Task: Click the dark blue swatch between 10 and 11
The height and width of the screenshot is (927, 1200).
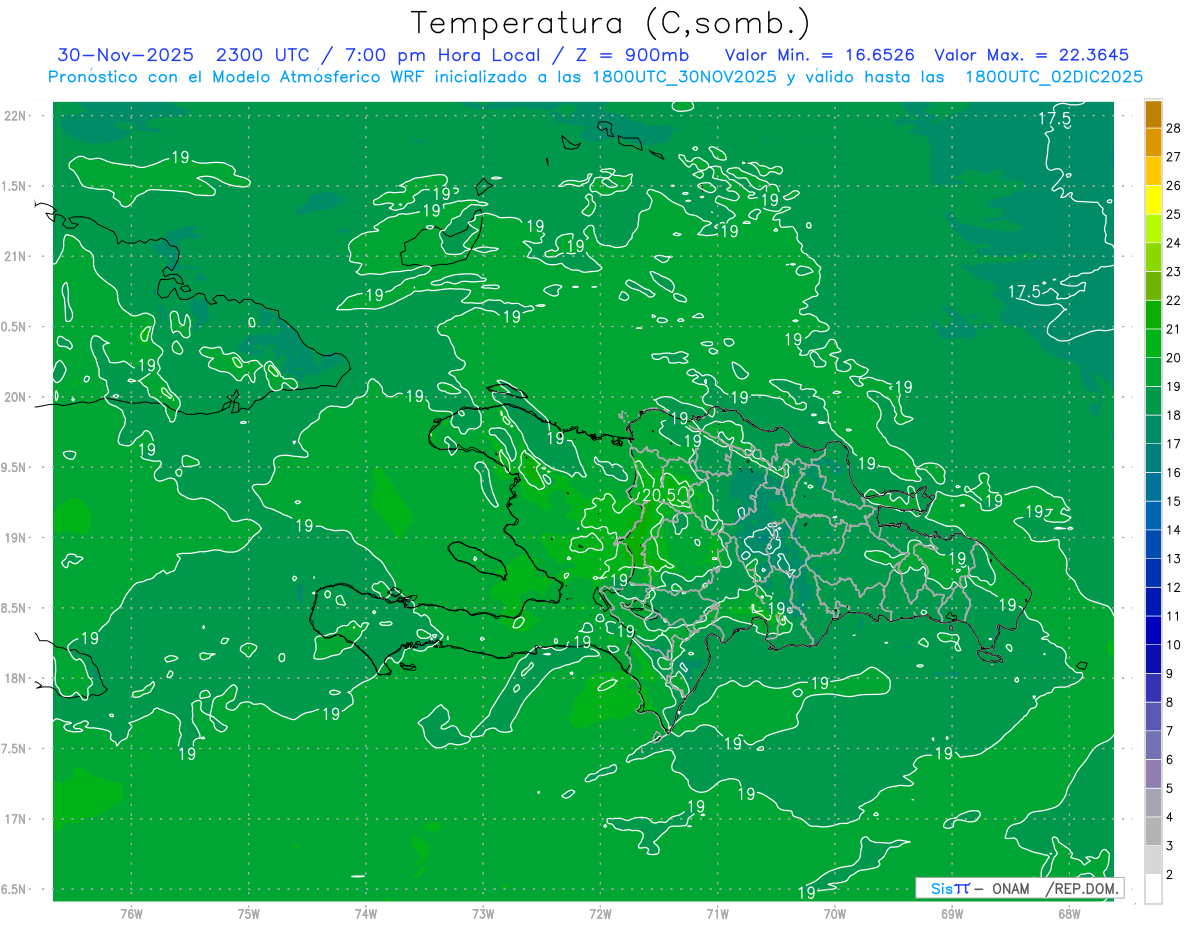Action: 1153,630
